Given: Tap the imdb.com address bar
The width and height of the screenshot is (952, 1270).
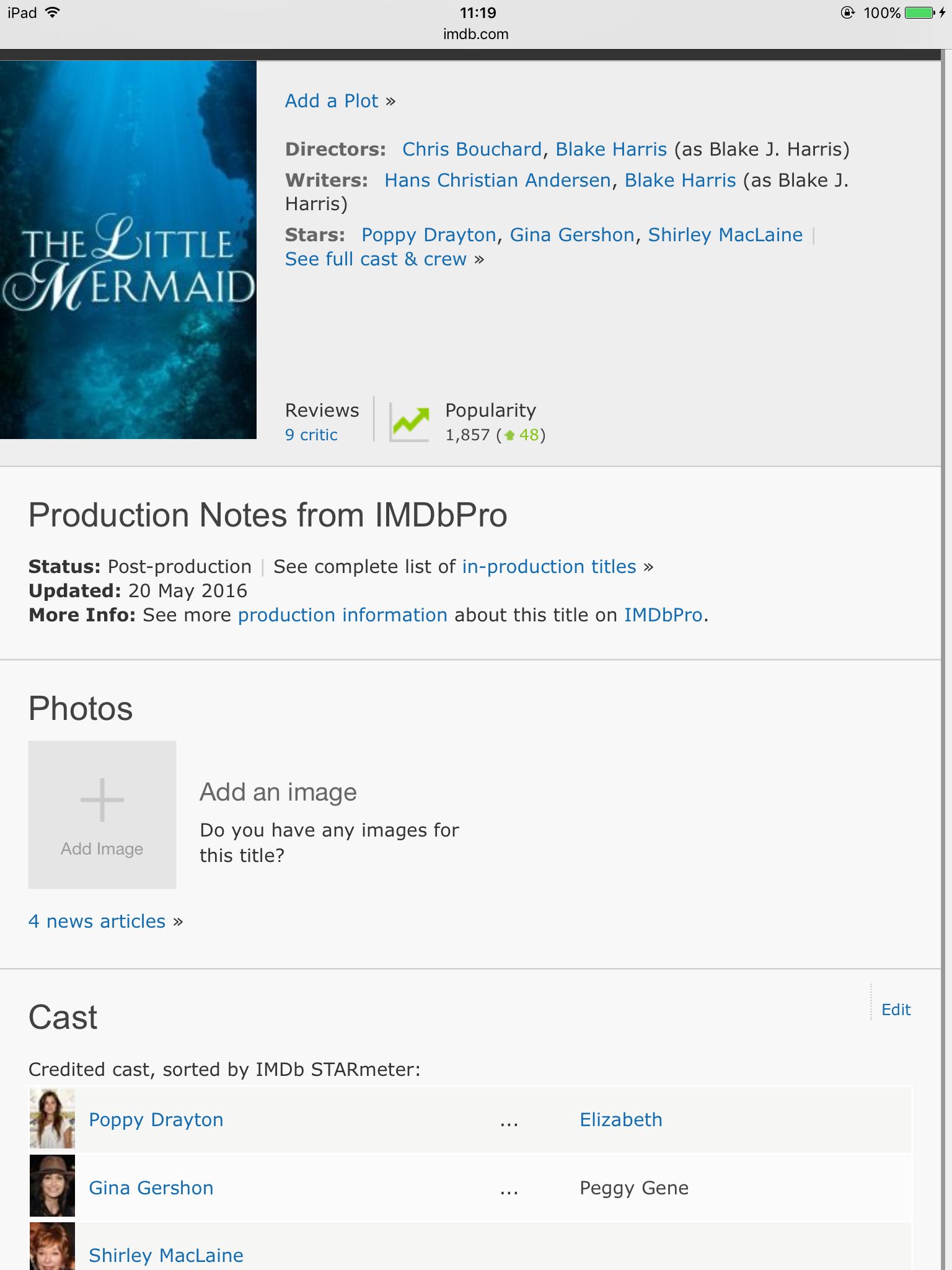Looking at the screenshot, I should [x=476, y=34].
